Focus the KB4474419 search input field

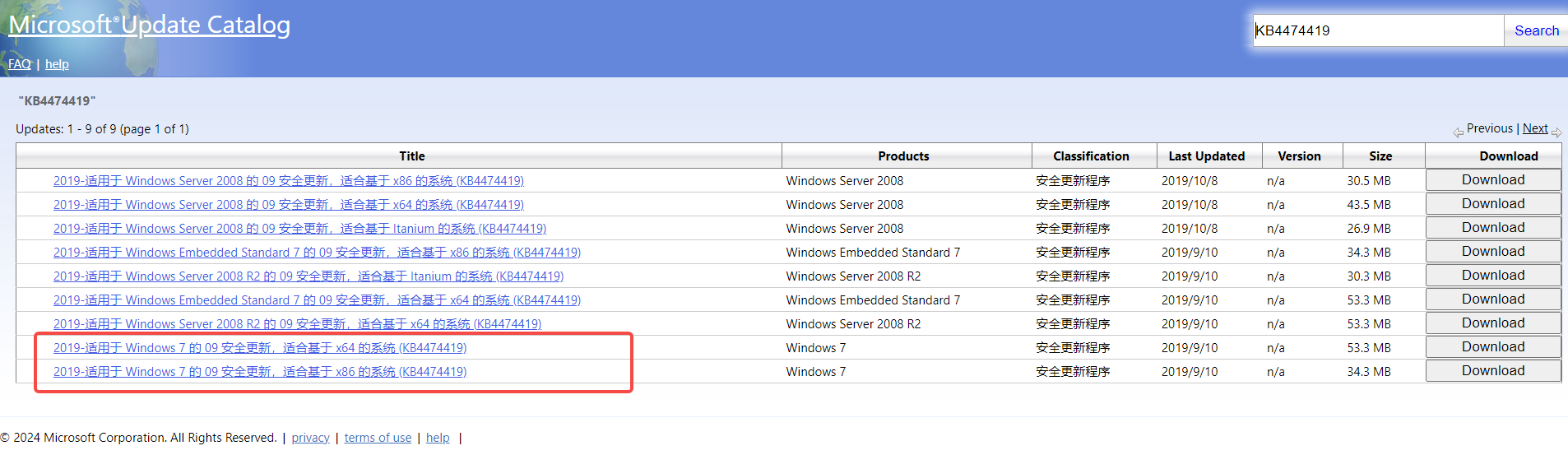coord(1378,30)
